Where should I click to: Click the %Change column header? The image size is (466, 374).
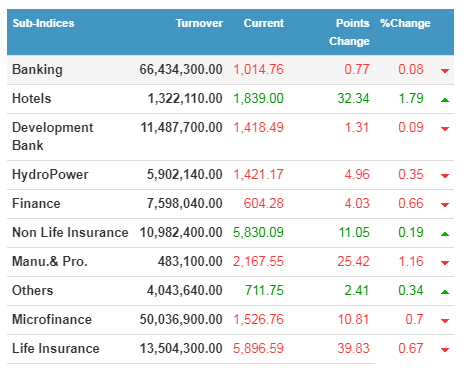[405, 23]
